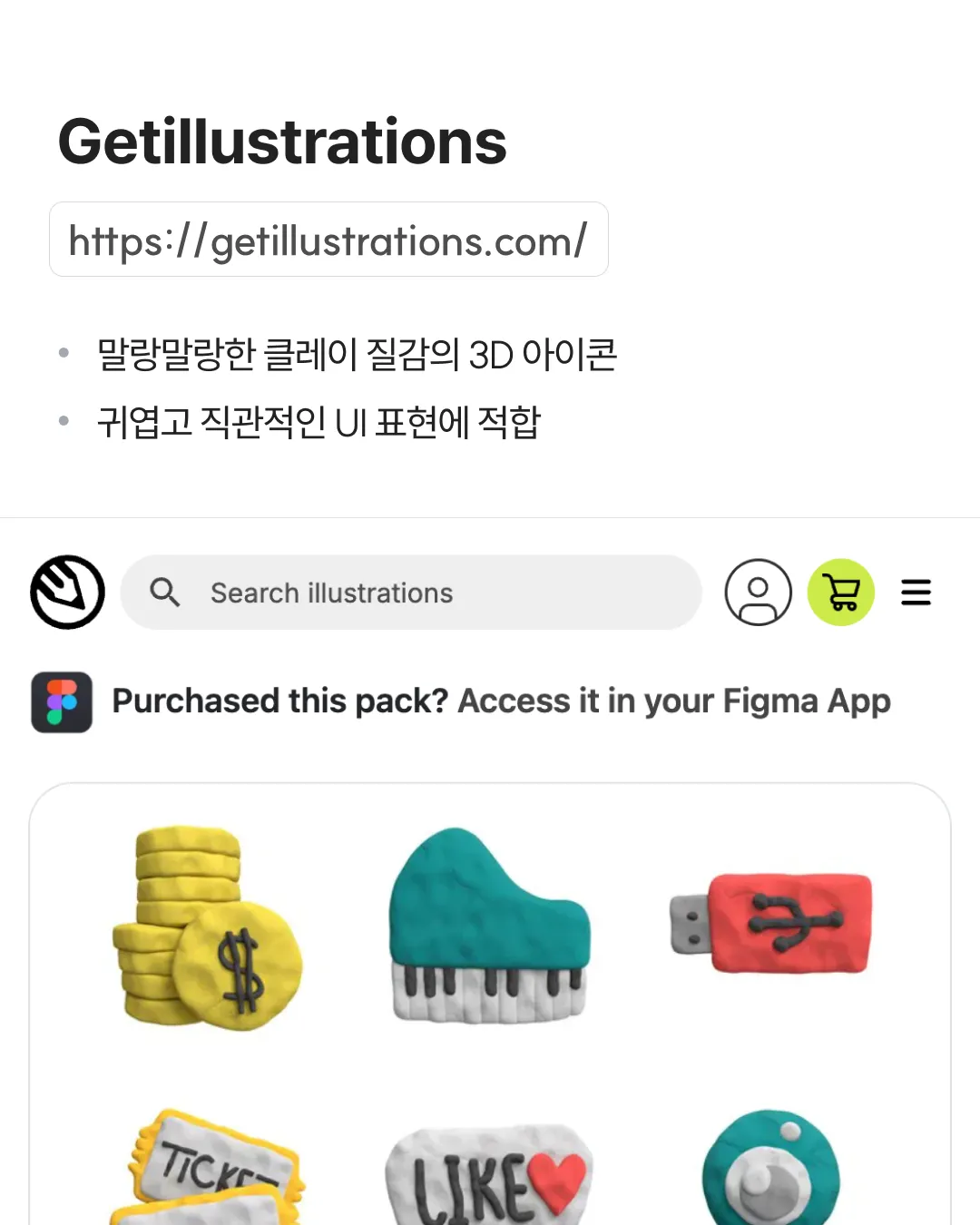Open the user account profile icon
Screen dimensions: 980x1225
(758, 593)
